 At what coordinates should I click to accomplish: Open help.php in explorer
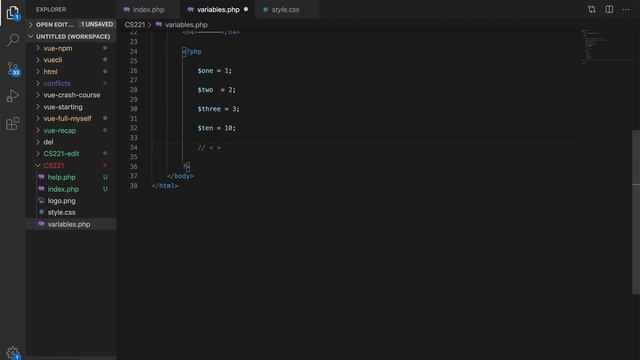point(71,177)
